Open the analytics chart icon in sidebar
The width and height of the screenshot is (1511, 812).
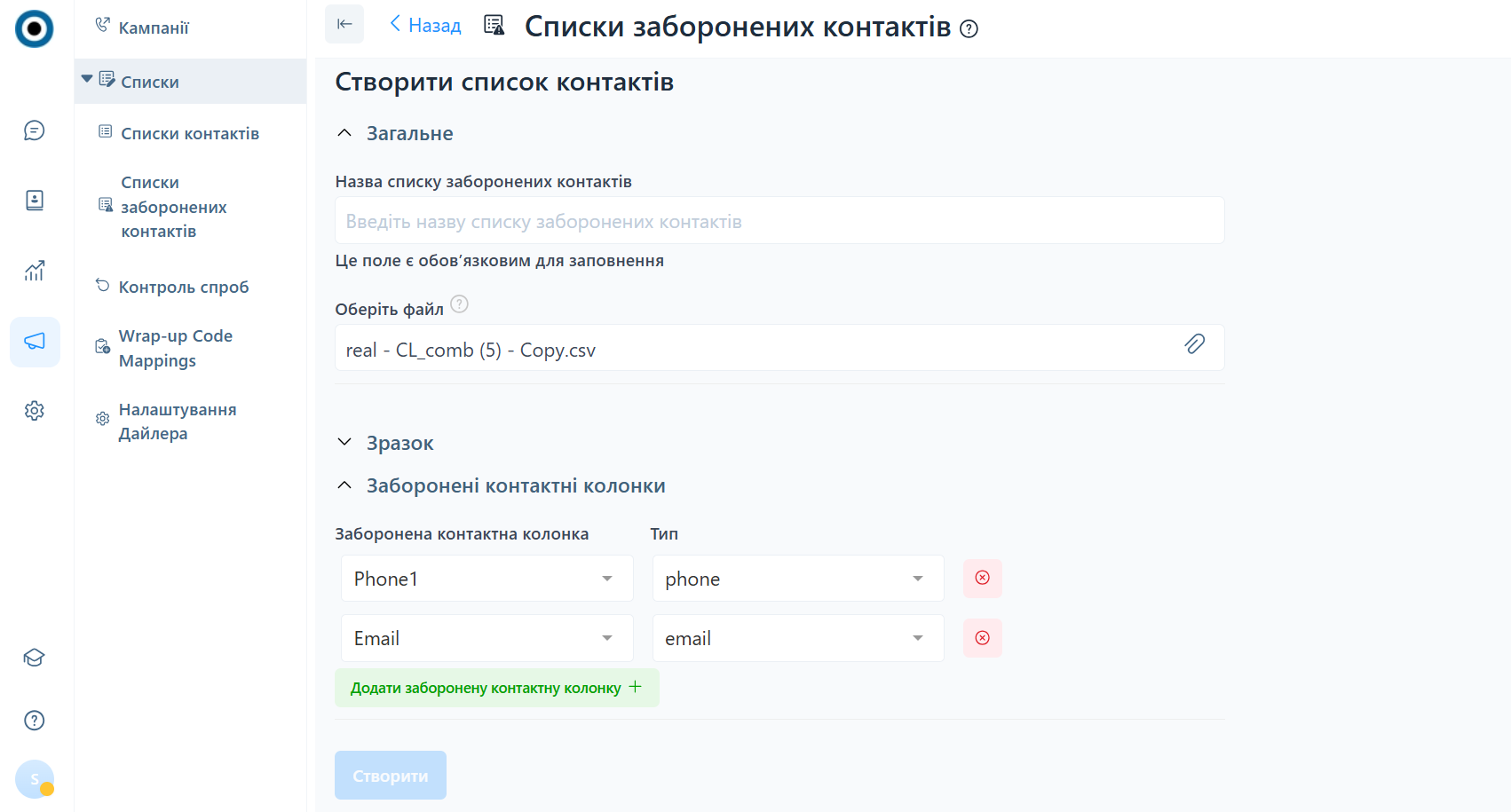34,271
